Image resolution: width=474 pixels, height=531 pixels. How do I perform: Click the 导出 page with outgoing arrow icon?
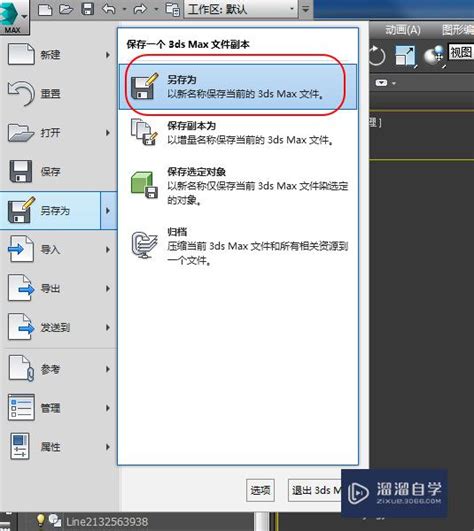click(x=21, y=288)
